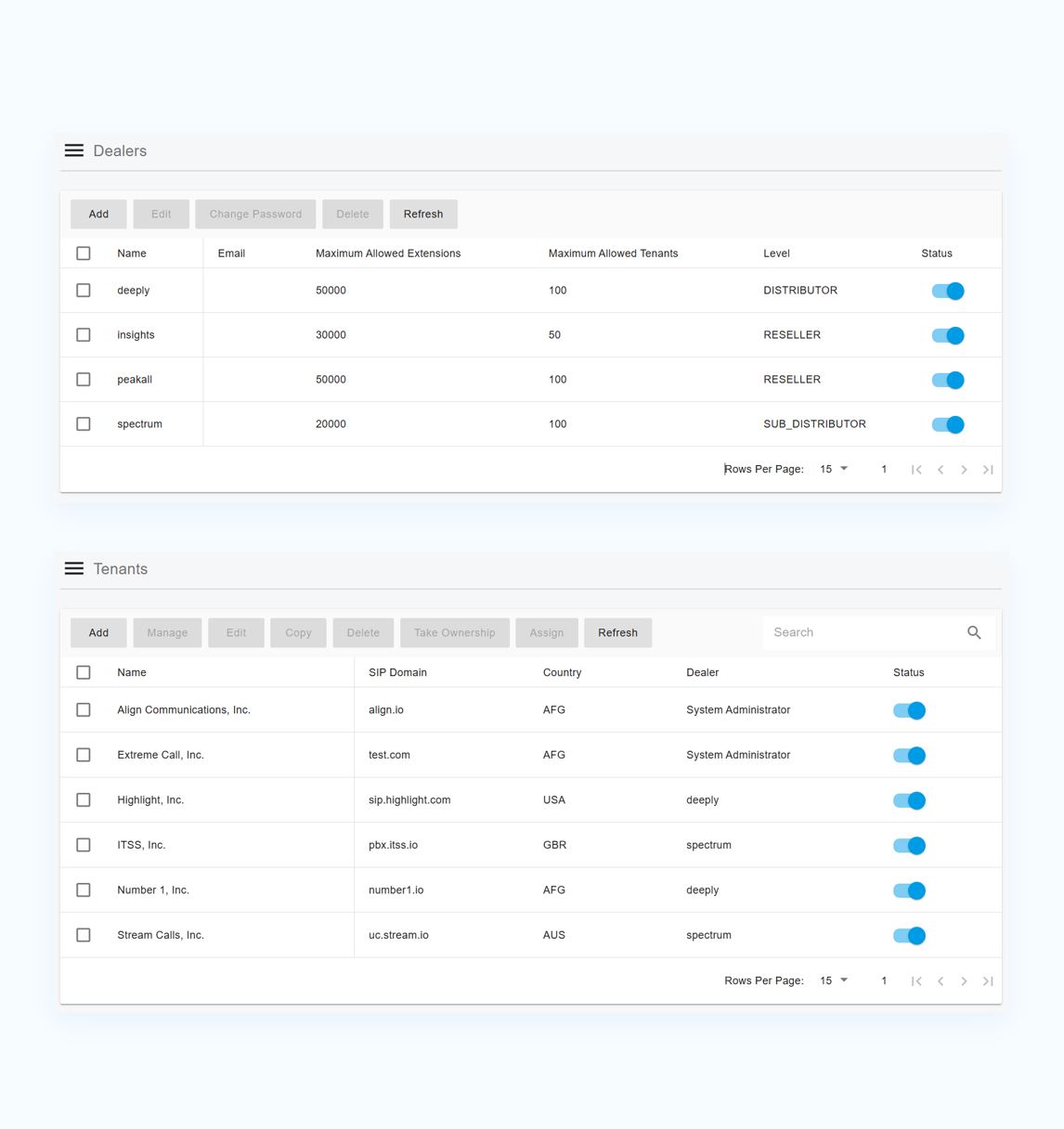Sort Dealers by the Level column header
1064x1129 pixels.
coord(776,253)
